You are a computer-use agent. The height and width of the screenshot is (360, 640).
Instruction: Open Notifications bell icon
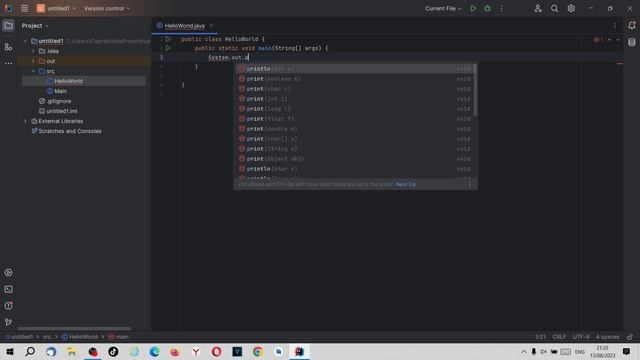631,25
